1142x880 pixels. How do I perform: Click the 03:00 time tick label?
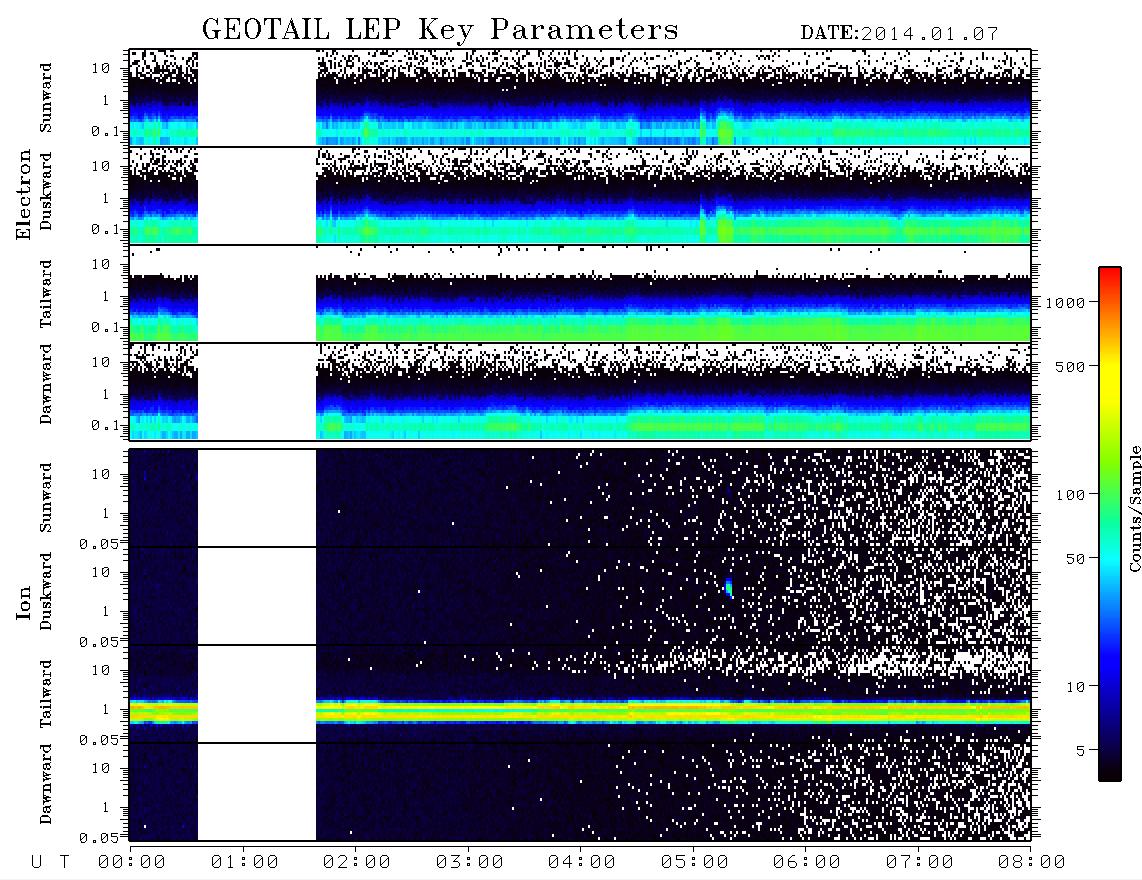click(470, 863)
